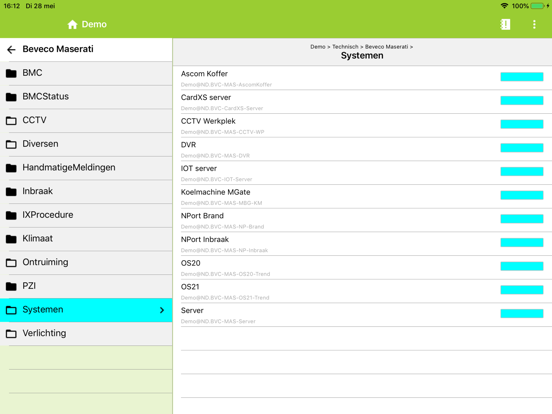
Task: Click Demo title in header
Action: pos(94,24)
